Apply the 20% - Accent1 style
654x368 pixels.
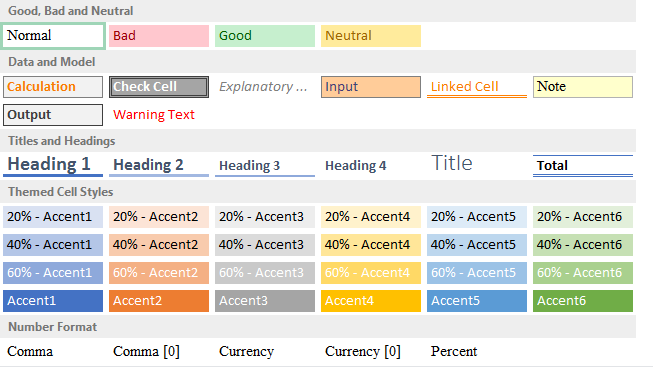tap(53, 217)
